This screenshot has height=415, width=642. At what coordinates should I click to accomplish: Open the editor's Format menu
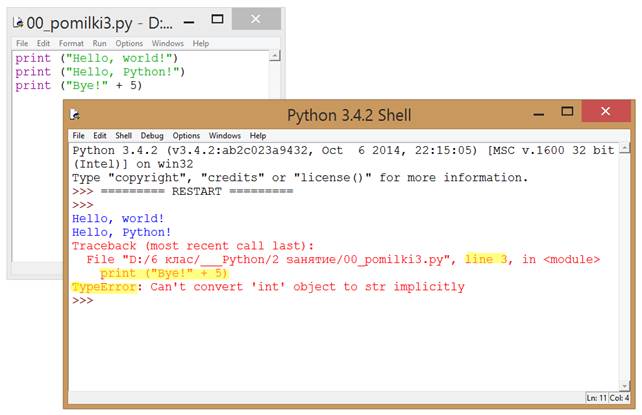point(71,43)
